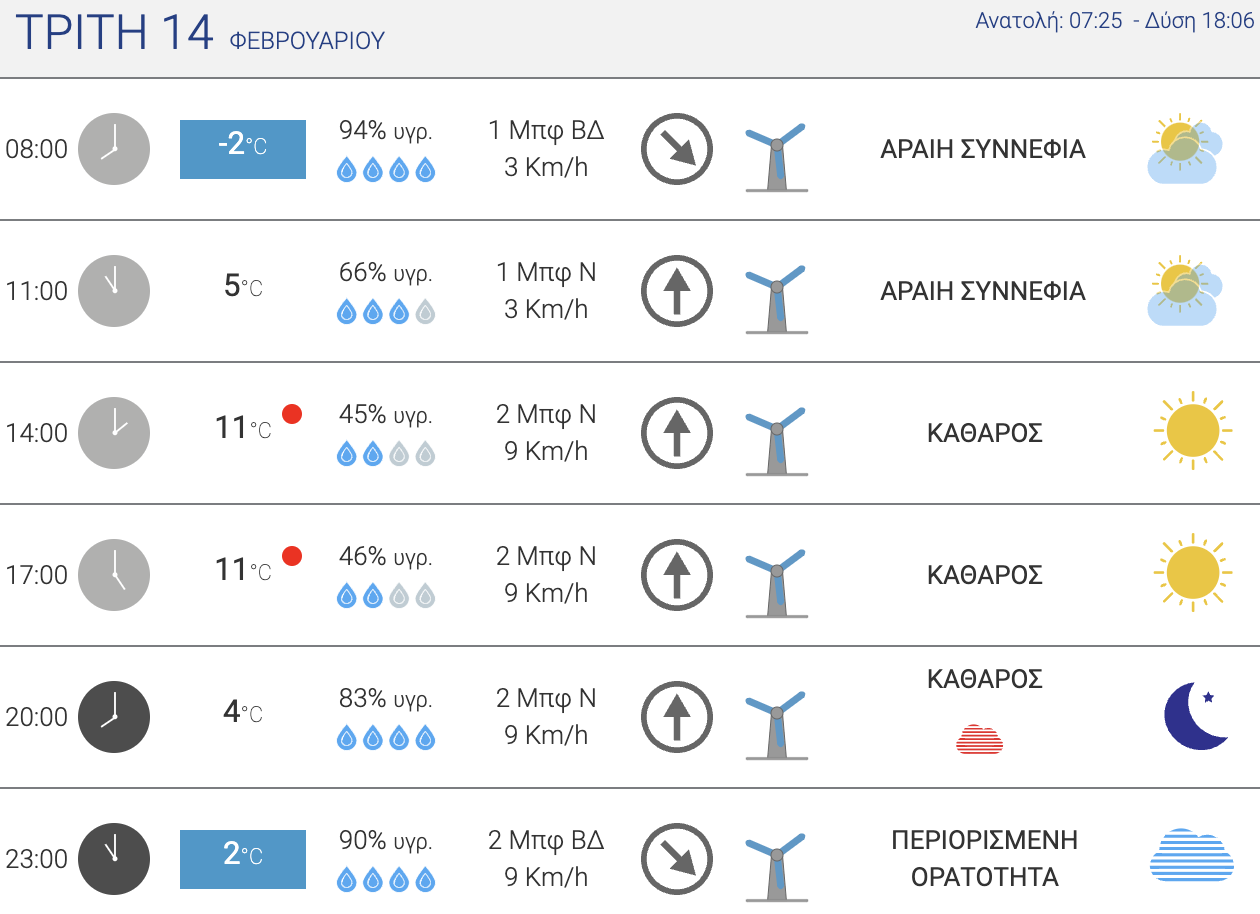Screen dimensions: 1260x914
Task: Click the ΤΡΙΤΗ 14 date heading
Action: coord(115,32)
